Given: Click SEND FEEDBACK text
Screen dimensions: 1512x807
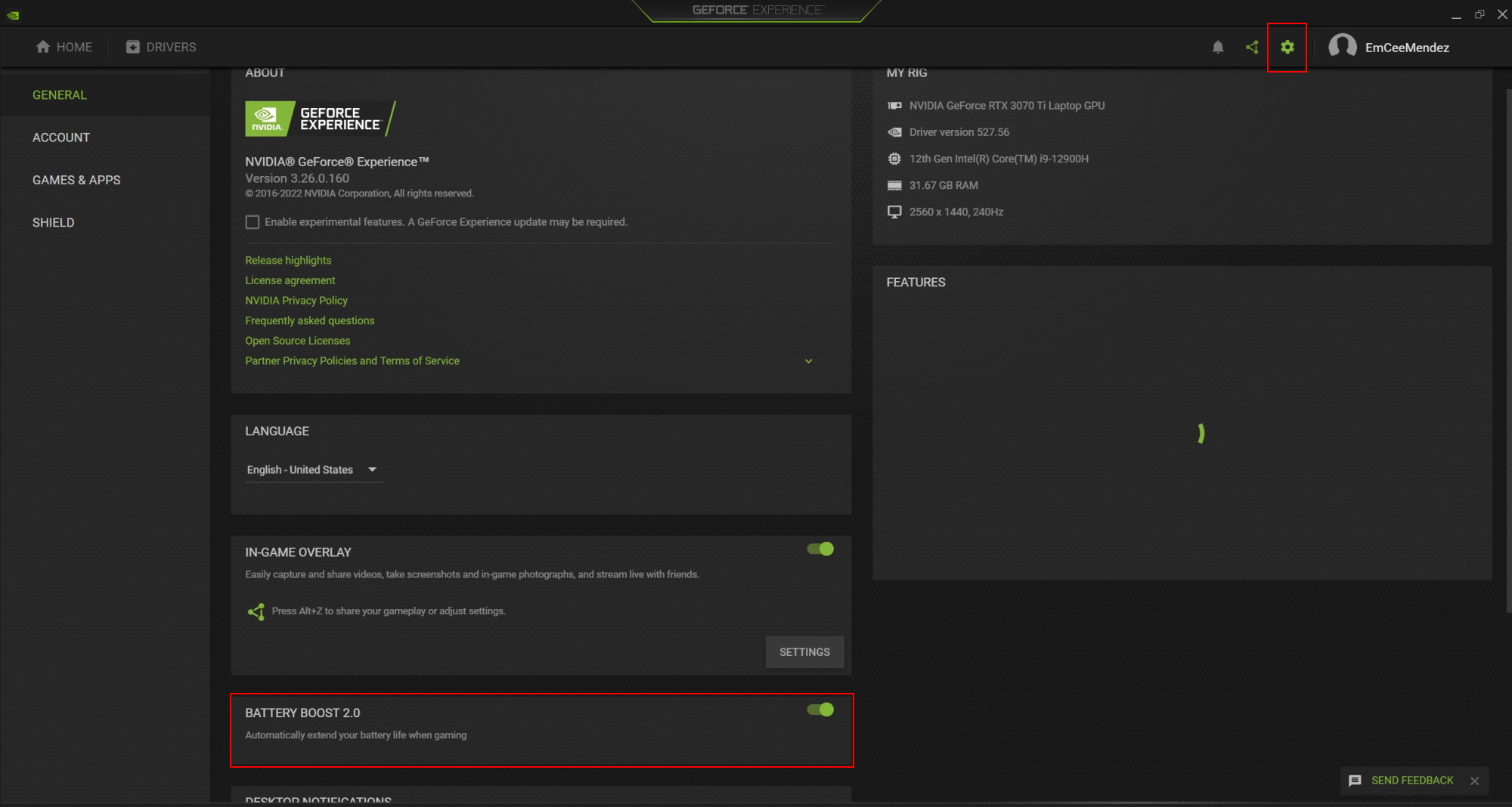Looking at the screenshot, I should [x=1412, y=781].
